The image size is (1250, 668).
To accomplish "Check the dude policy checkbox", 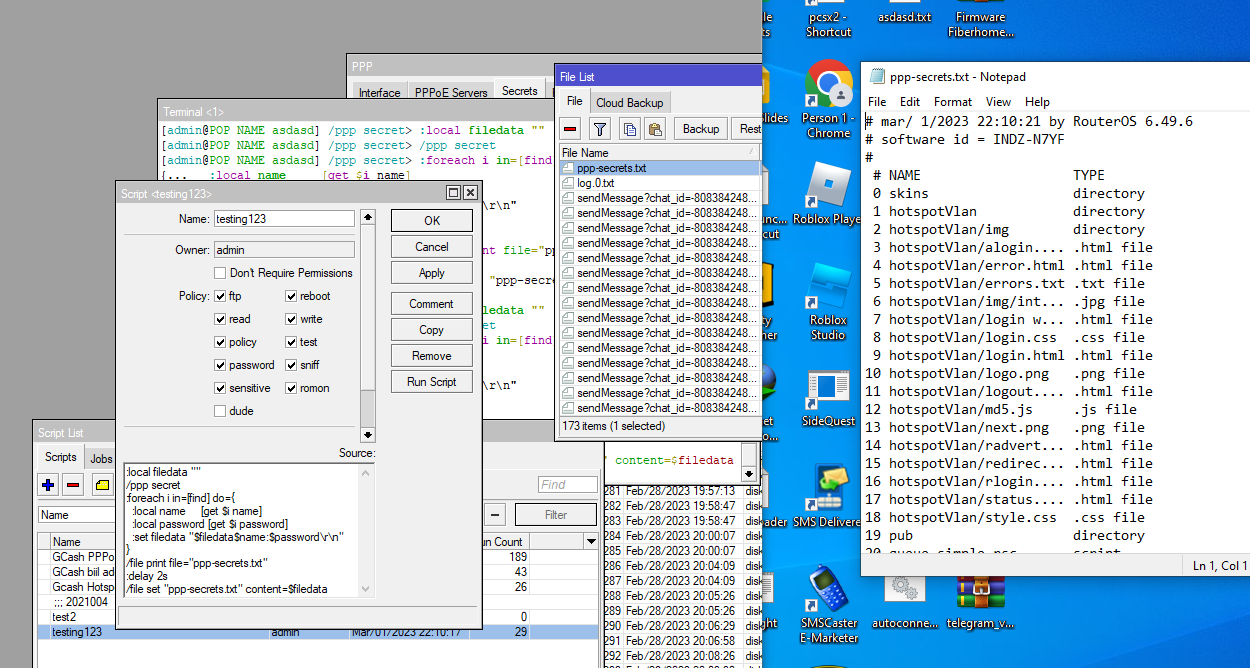I will (220, 411).
